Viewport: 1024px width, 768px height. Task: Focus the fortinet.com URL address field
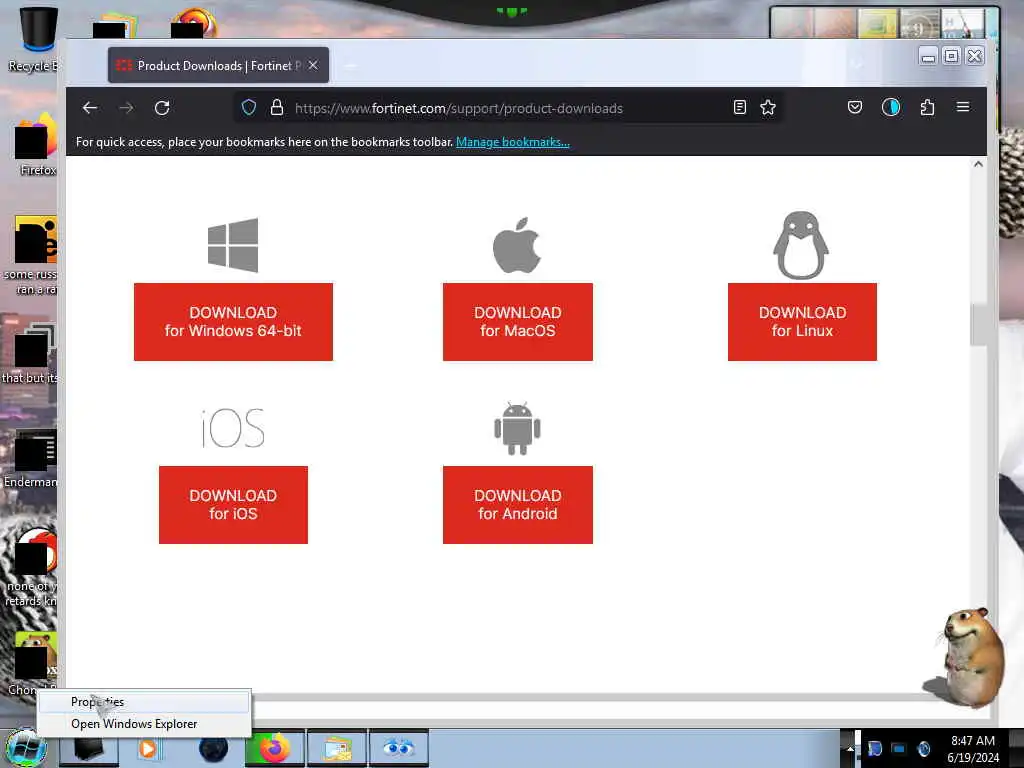[x=458, y=108]
